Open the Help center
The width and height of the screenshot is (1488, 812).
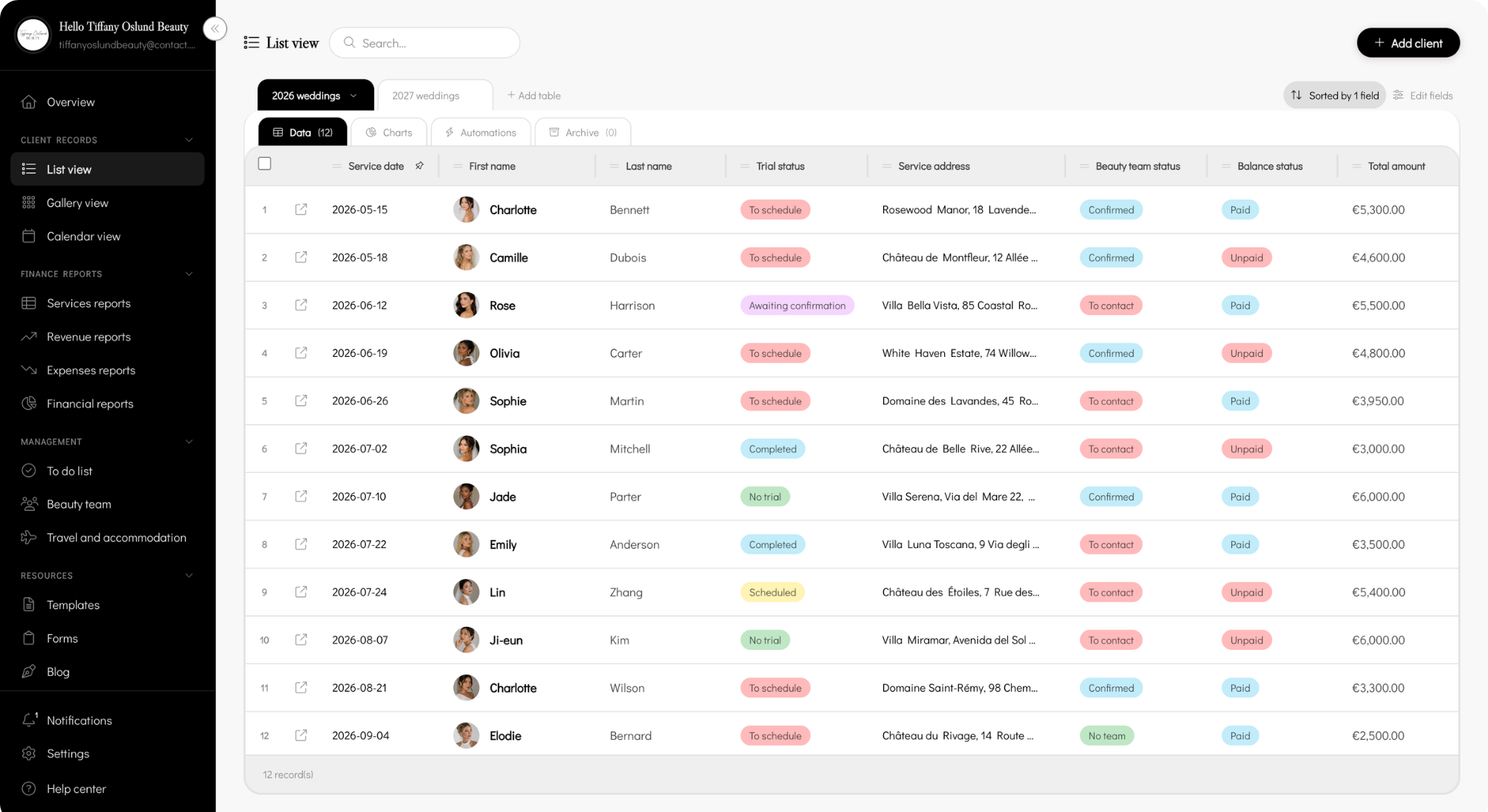108,788
